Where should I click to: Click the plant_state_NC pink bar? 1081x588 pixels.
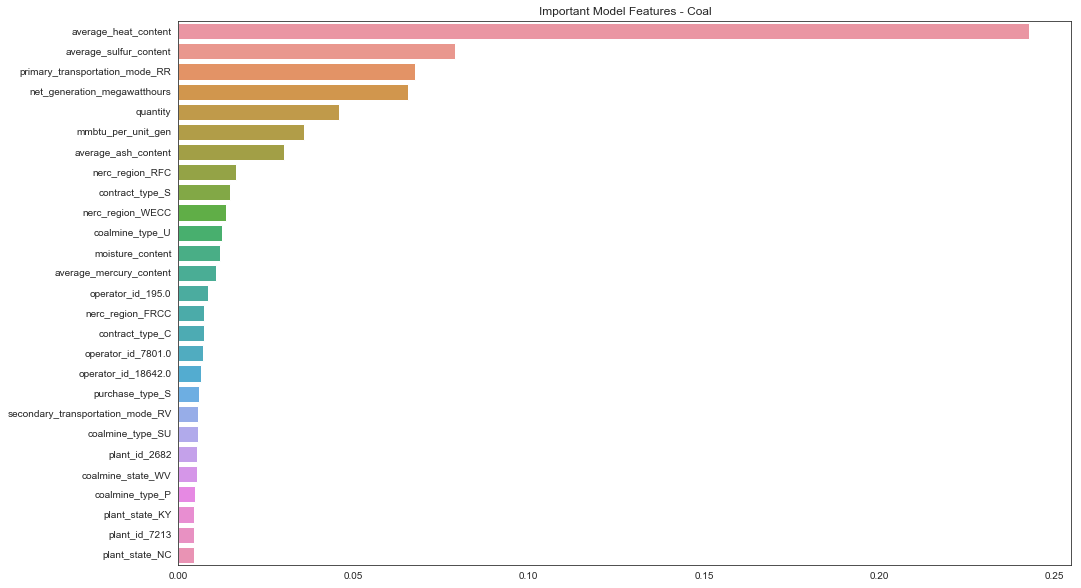[186, 555]
